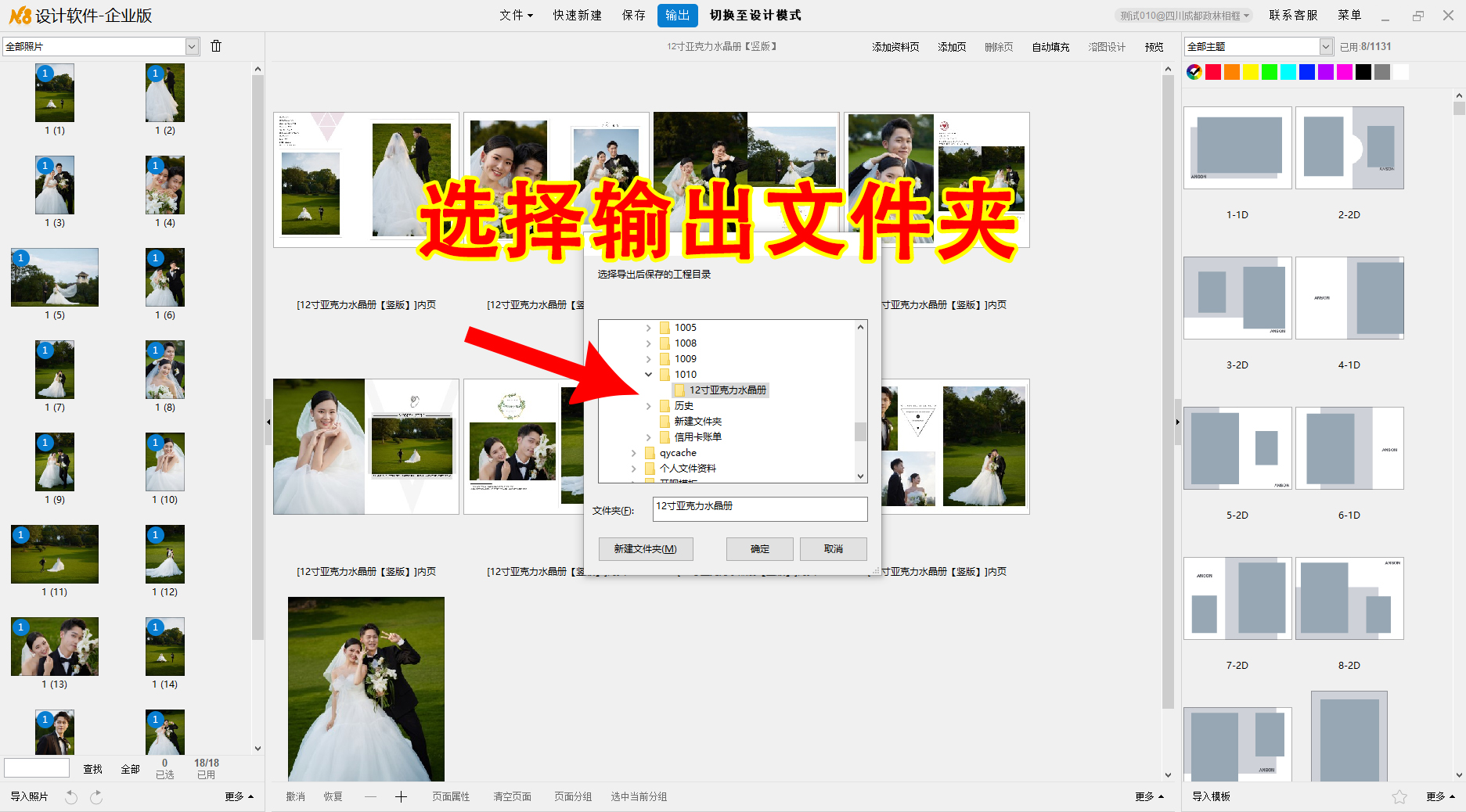The height and width of the screenshot is (812, 1466).
Task: Click 添加资料页 in page toolbar
Action: tap(895, 47)
